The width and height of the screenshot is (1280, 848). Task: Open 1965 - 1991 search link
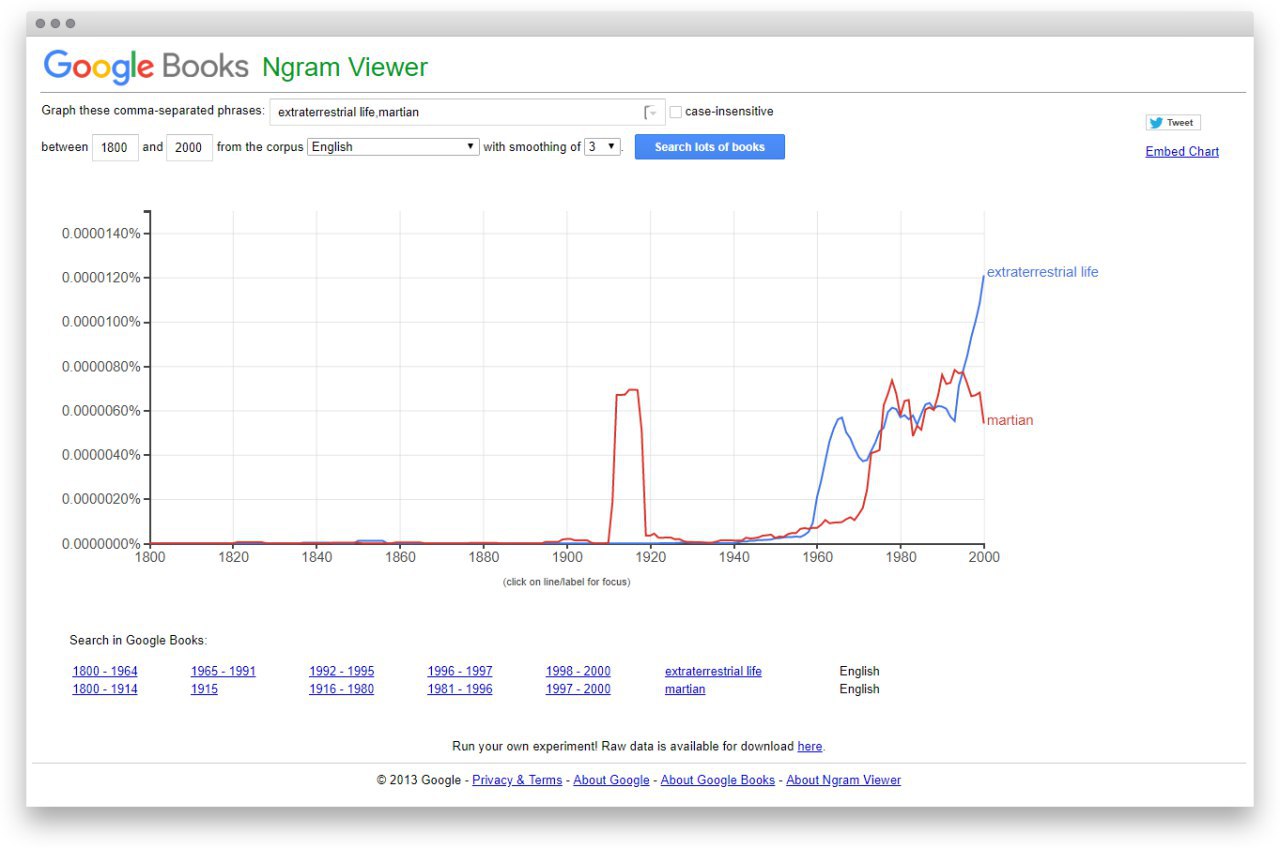click(223, 671)
